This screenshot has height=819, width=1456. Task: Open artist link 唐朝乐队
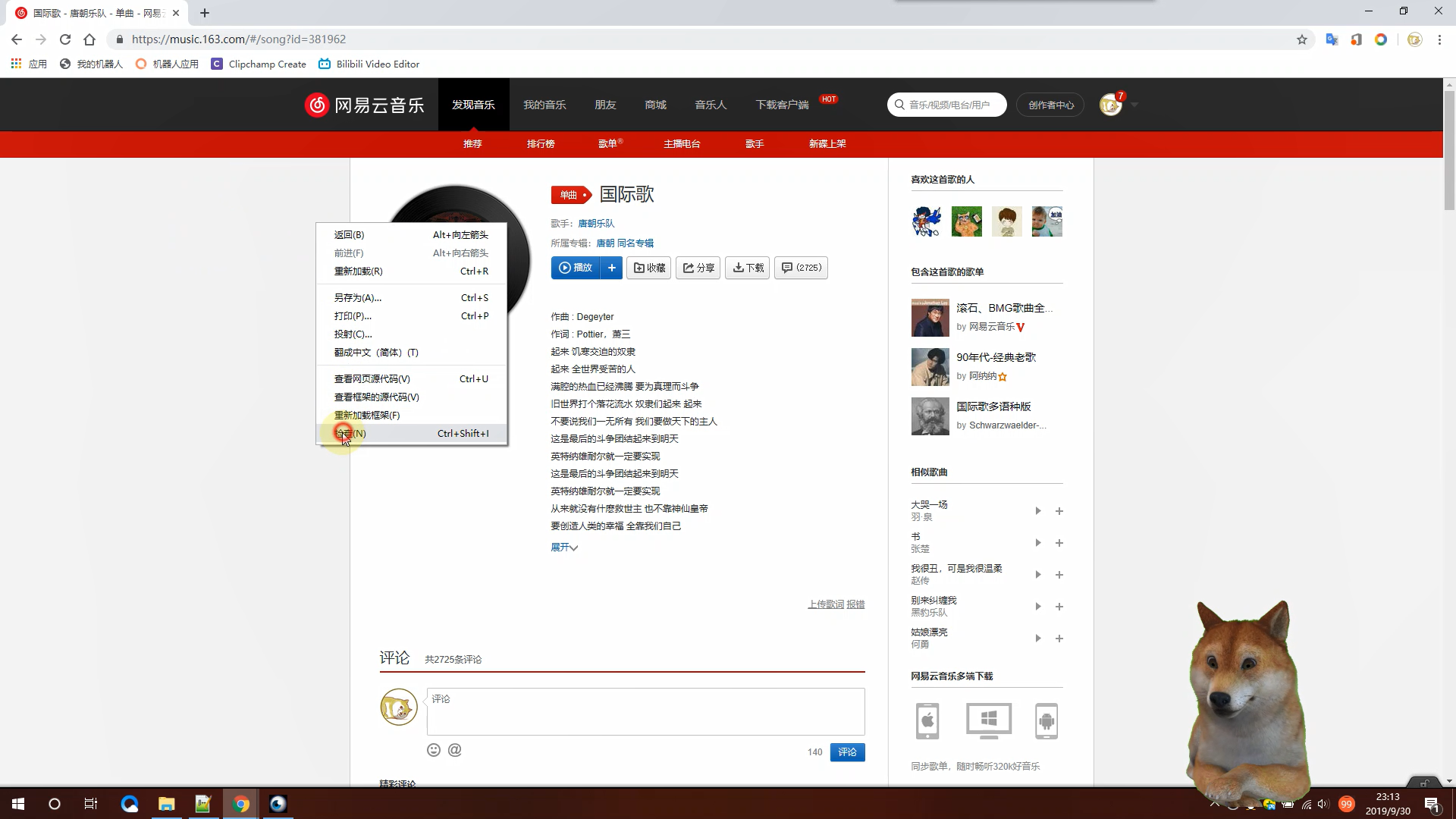coord(596,224)
